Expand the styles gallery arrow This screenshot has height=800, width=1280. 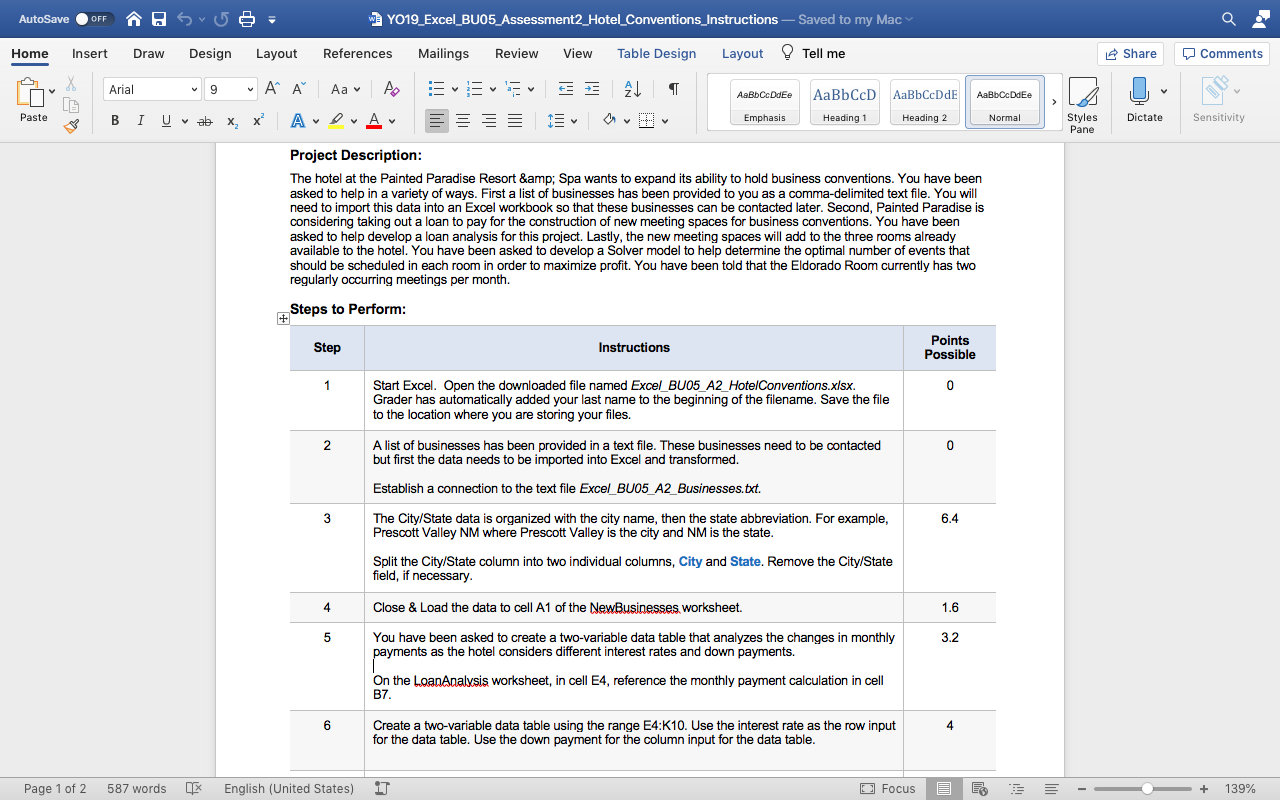[1054, 102]
